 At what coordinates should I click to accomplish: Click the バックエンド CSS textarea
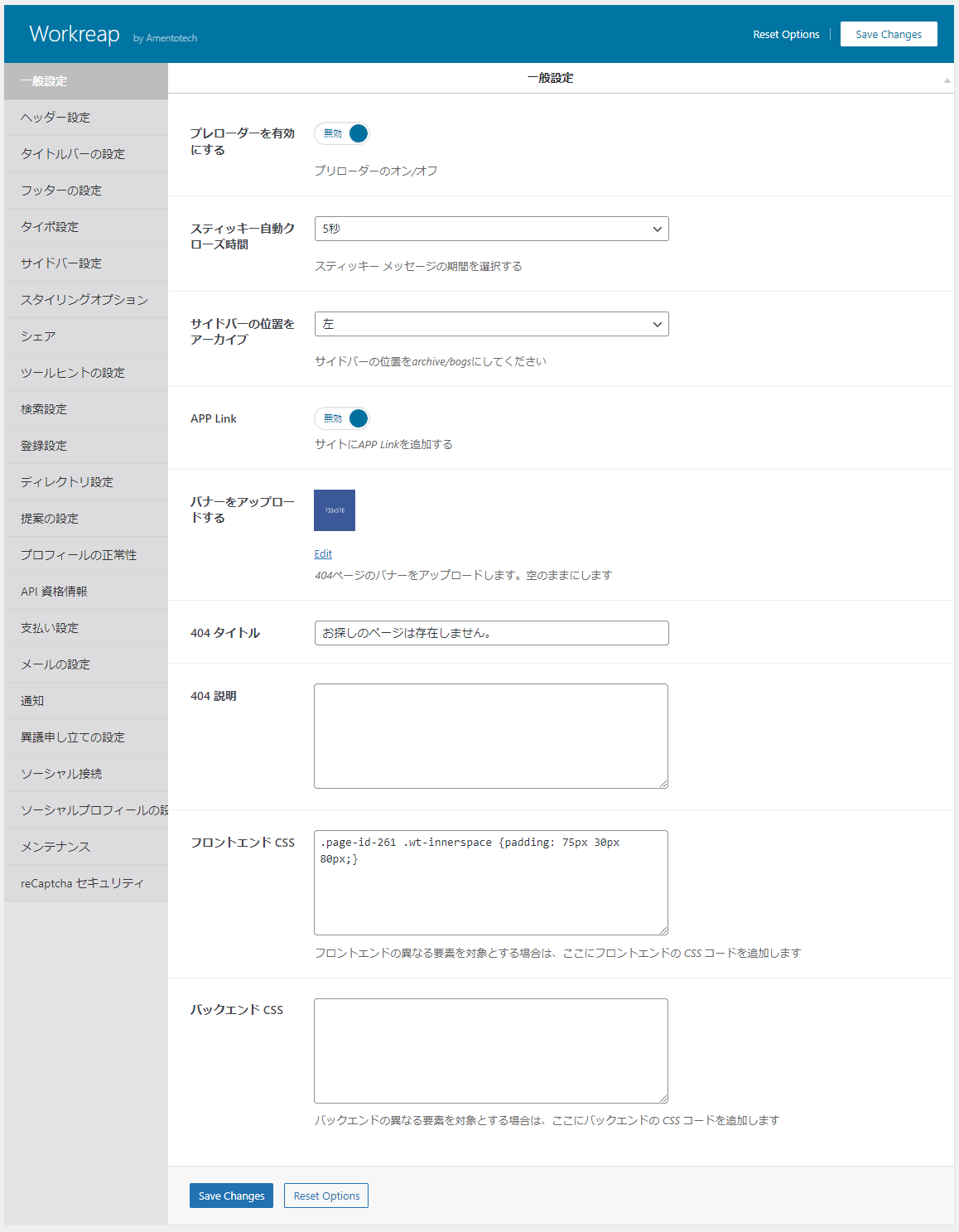491,1051
